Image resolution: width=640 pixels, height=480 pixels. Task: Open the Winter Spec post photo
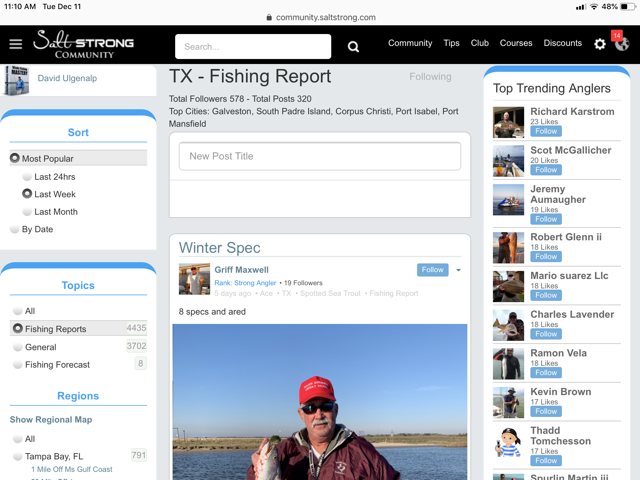(x=320, y=402)
